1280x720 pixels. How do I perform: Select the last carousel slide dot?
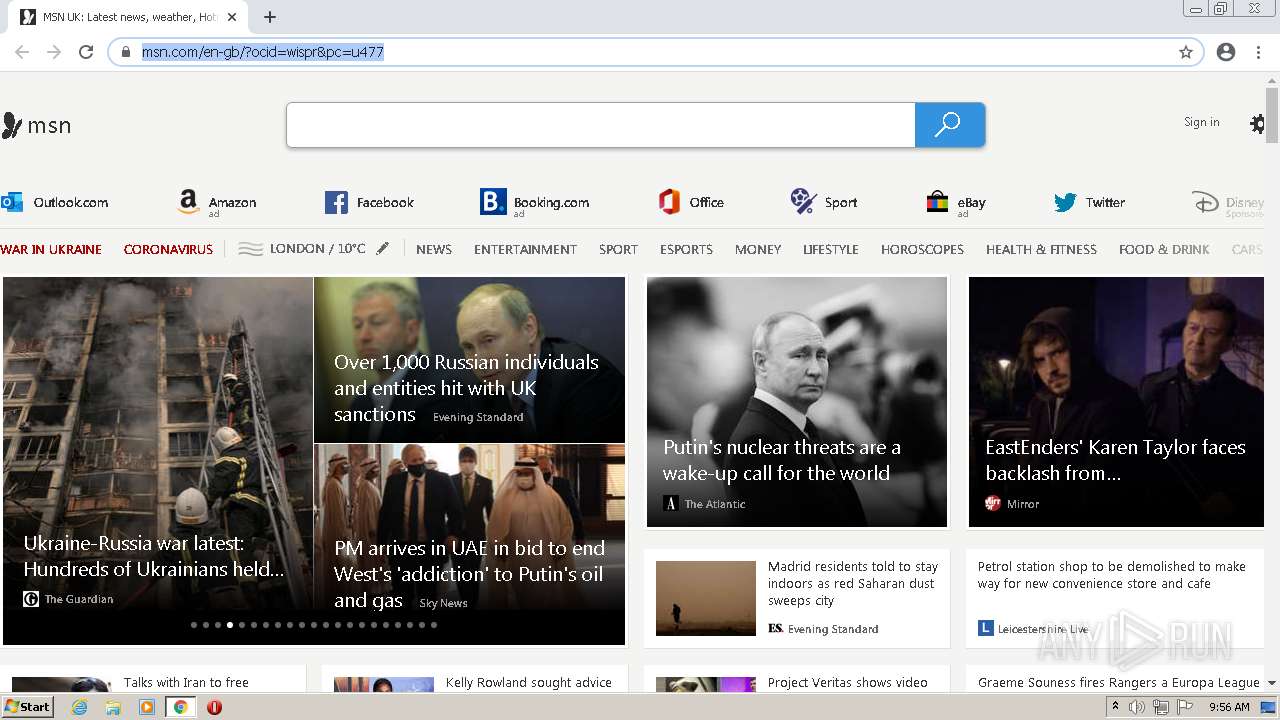434,625
